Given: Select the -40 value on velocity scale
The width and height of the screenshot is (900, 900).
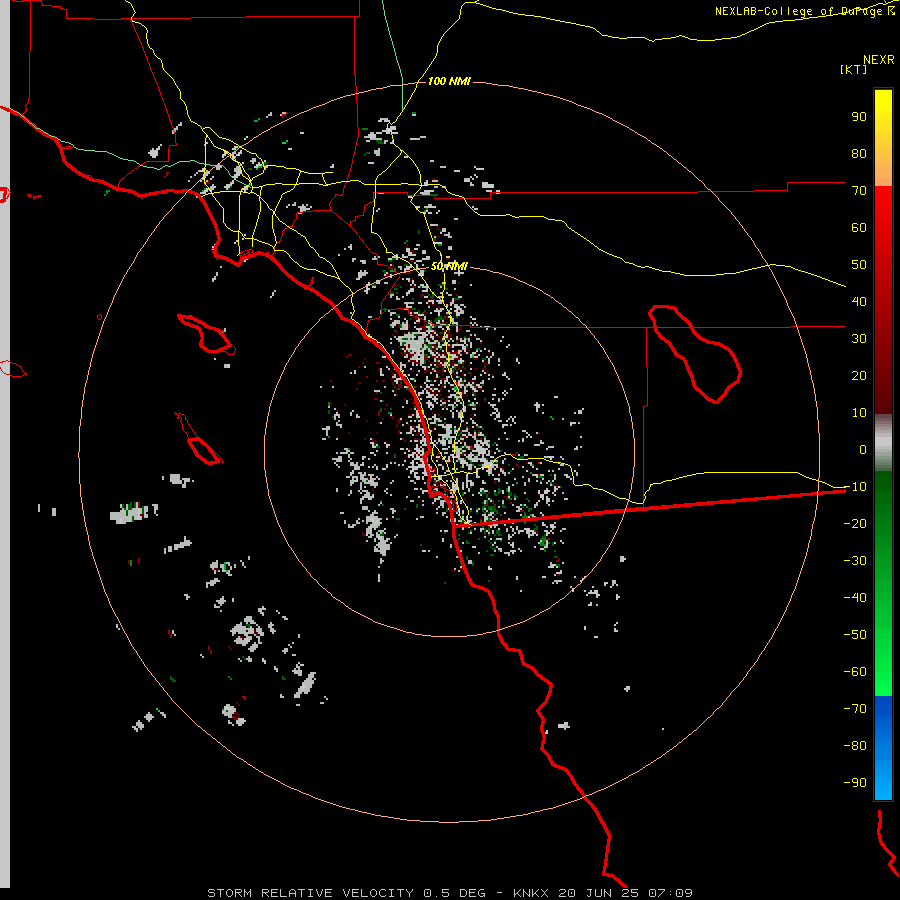Looking at the screenshot, I should pyautogui.click(x=855, y=598).
